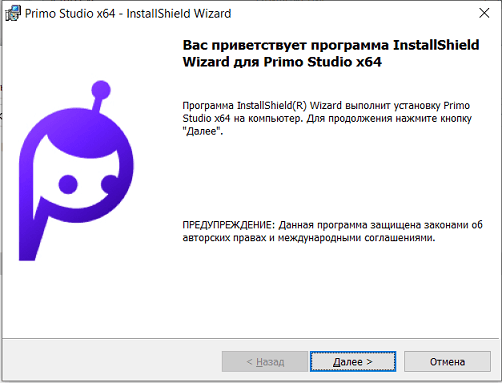Click the purple Primo robot logo
502x383 pixels.
pyautogui.click(x=76, y=170)
